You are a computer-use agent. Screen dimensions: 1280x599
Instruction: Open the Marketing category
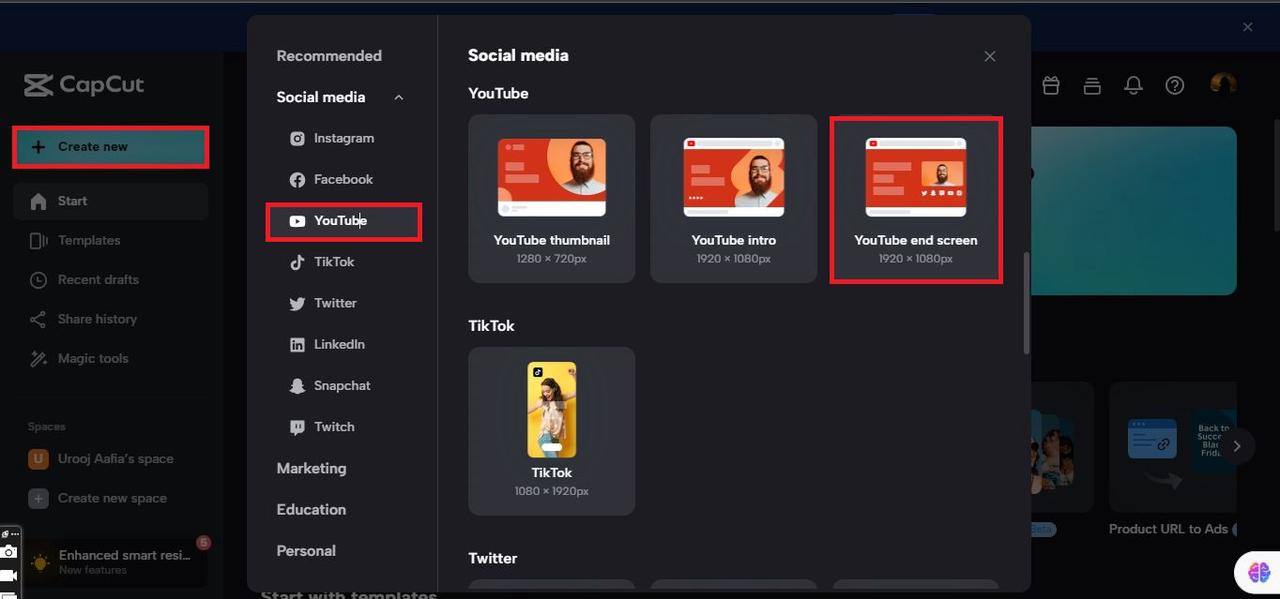pyautogui.click(x=311, y=468)
